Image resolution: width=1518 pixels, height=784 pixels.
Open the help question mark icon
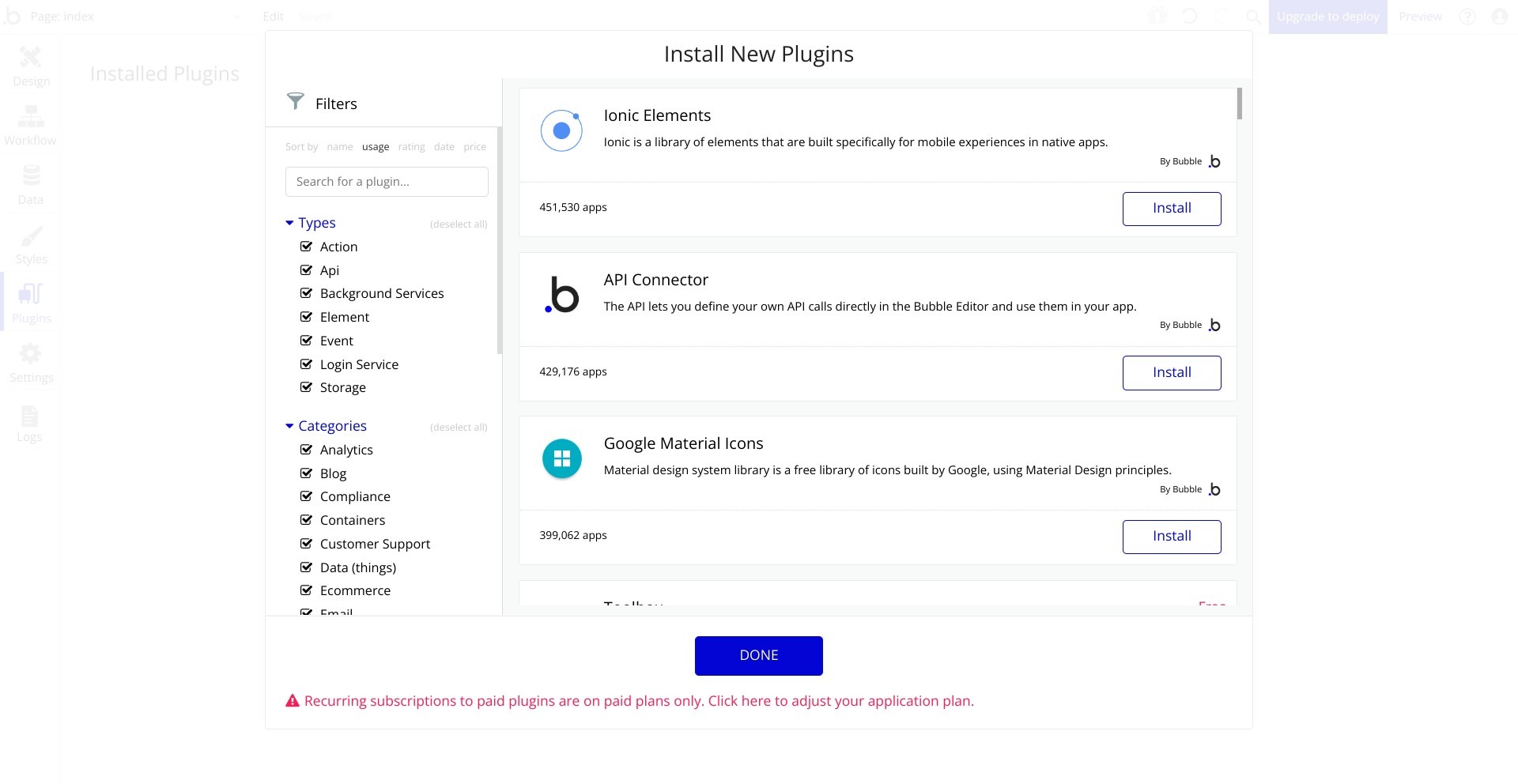pos(1467,16)
